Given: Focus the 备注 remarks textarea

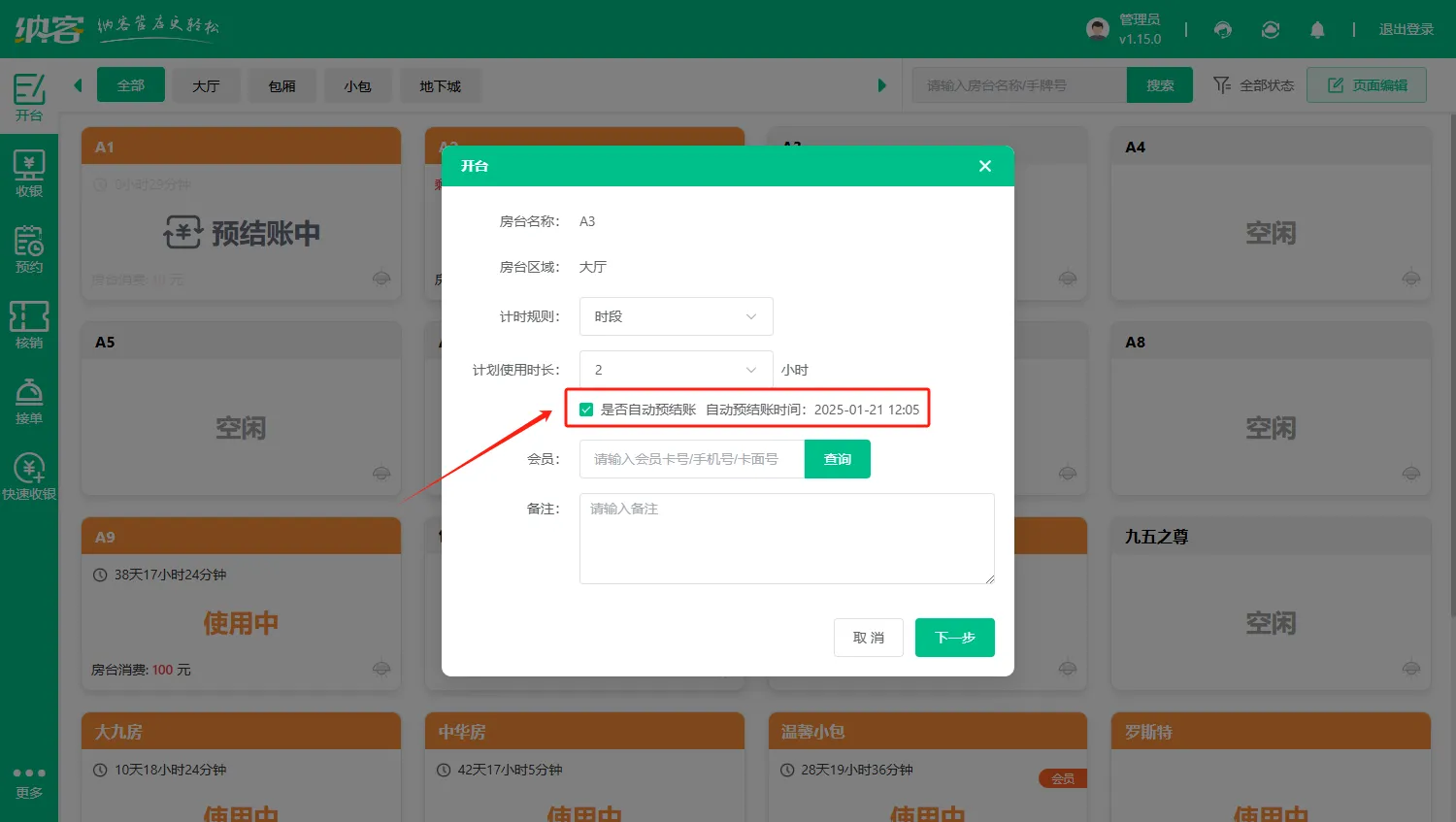Looking at the screenshot, I should point(787,539).
